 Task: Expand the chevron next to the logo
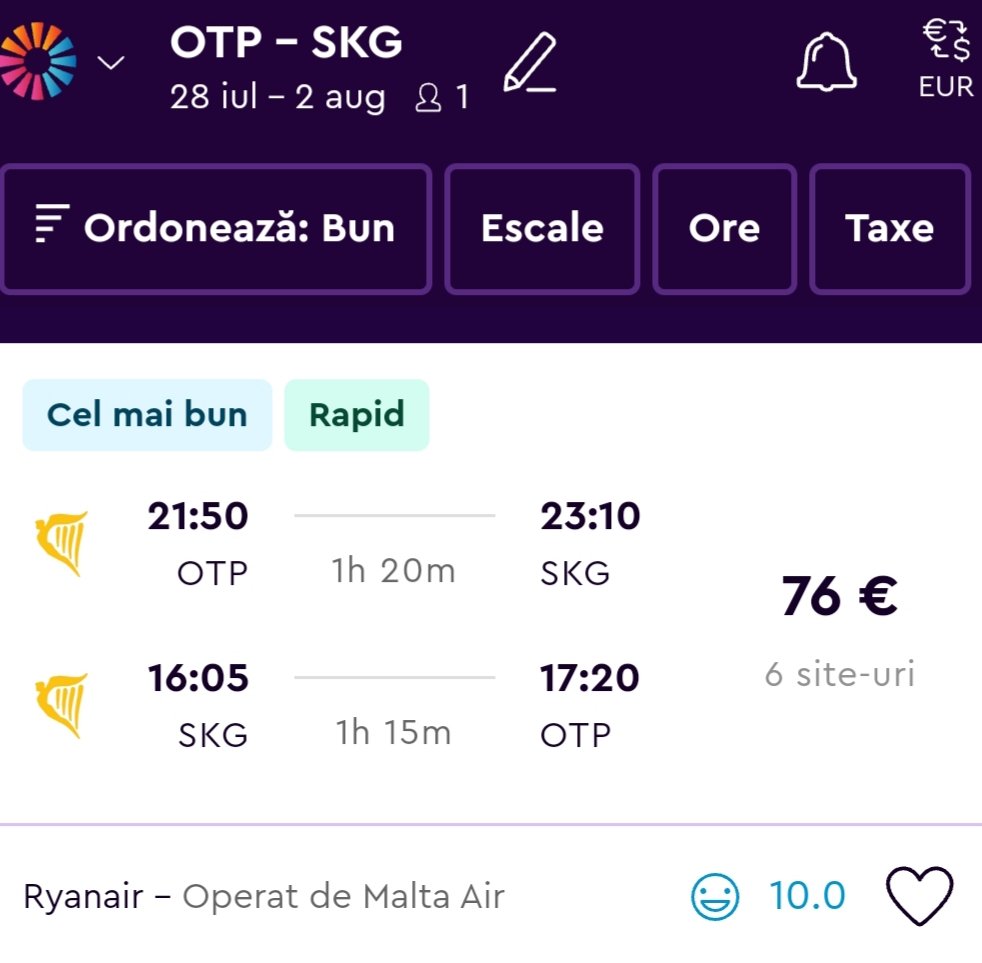point(111,63)
